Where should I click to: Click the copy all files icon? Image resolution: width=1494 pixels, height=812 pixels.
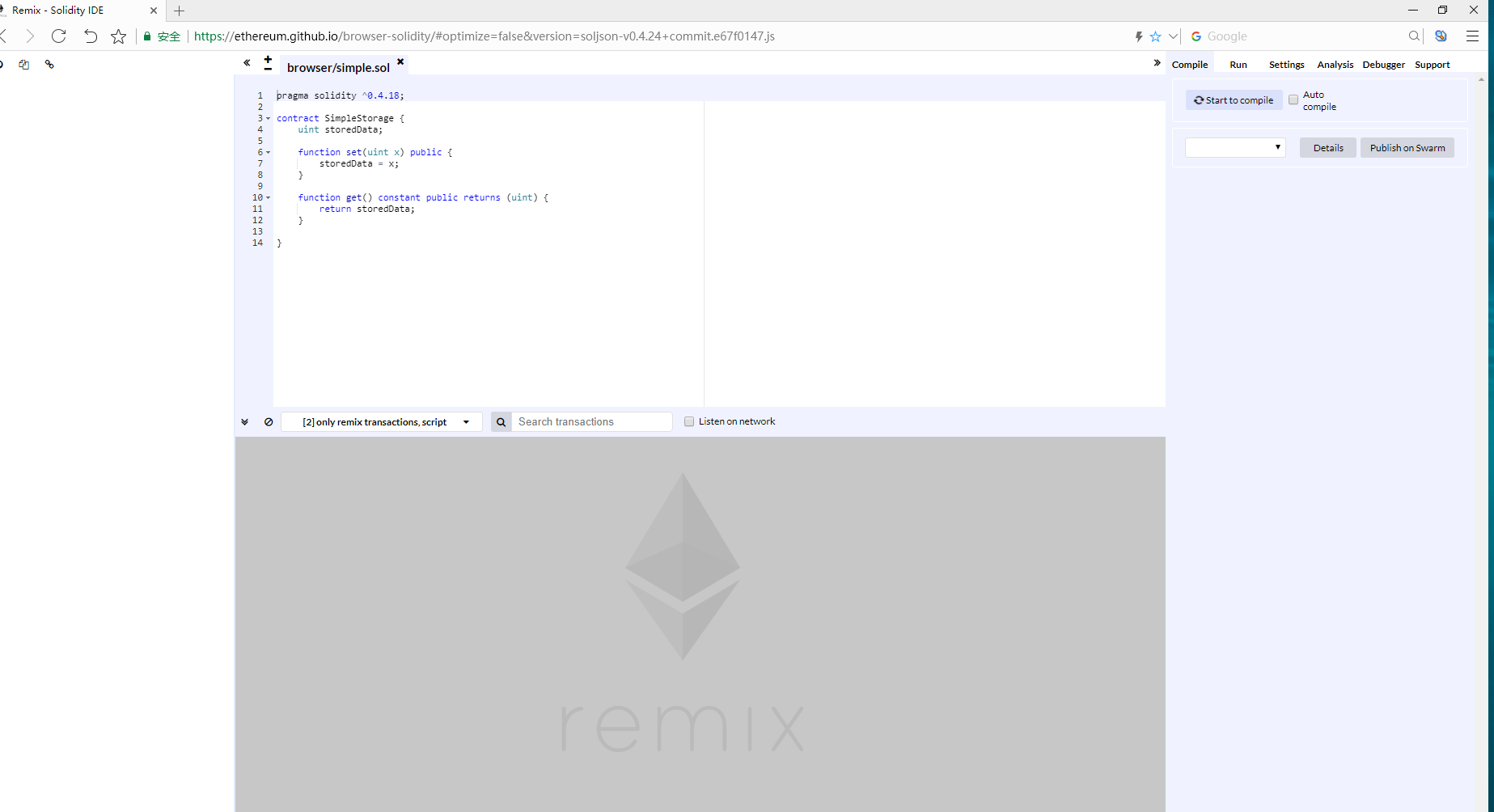click(24, 65)
